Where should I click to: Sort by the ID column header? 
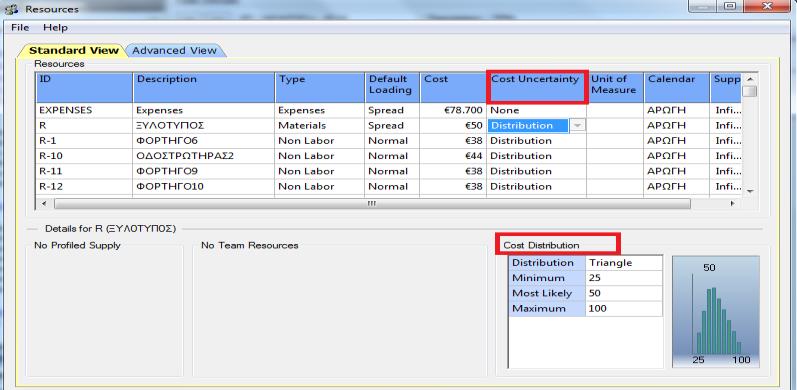coord(84,87)
